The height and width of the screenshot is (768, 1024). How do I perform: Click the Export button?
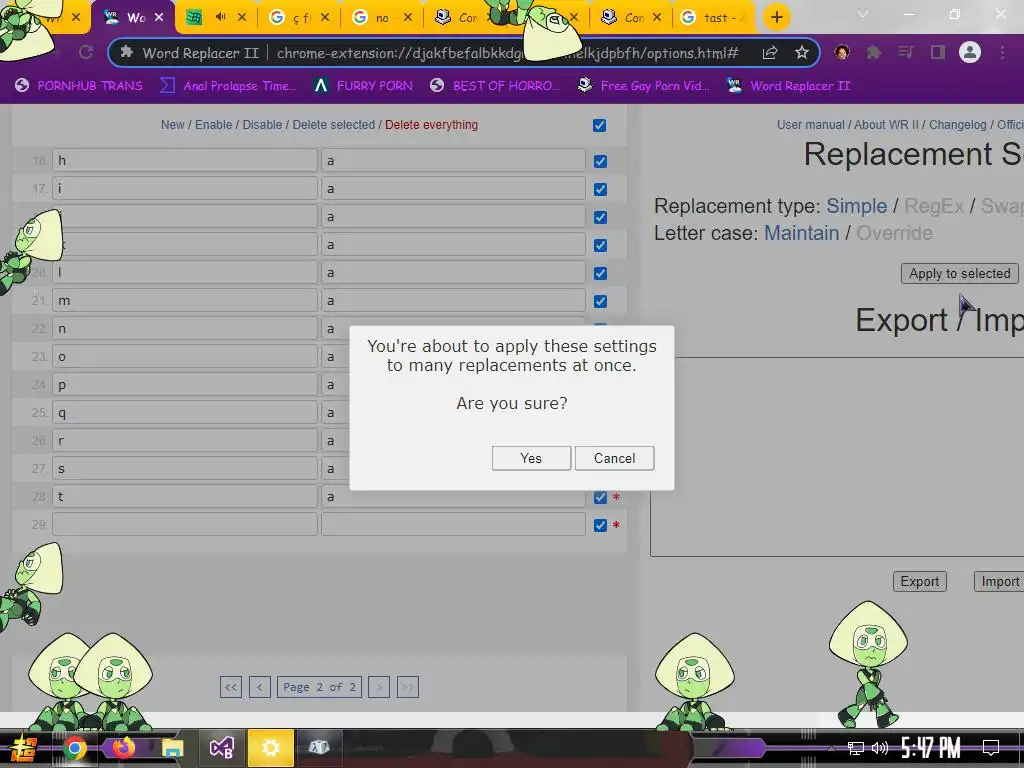920,581
